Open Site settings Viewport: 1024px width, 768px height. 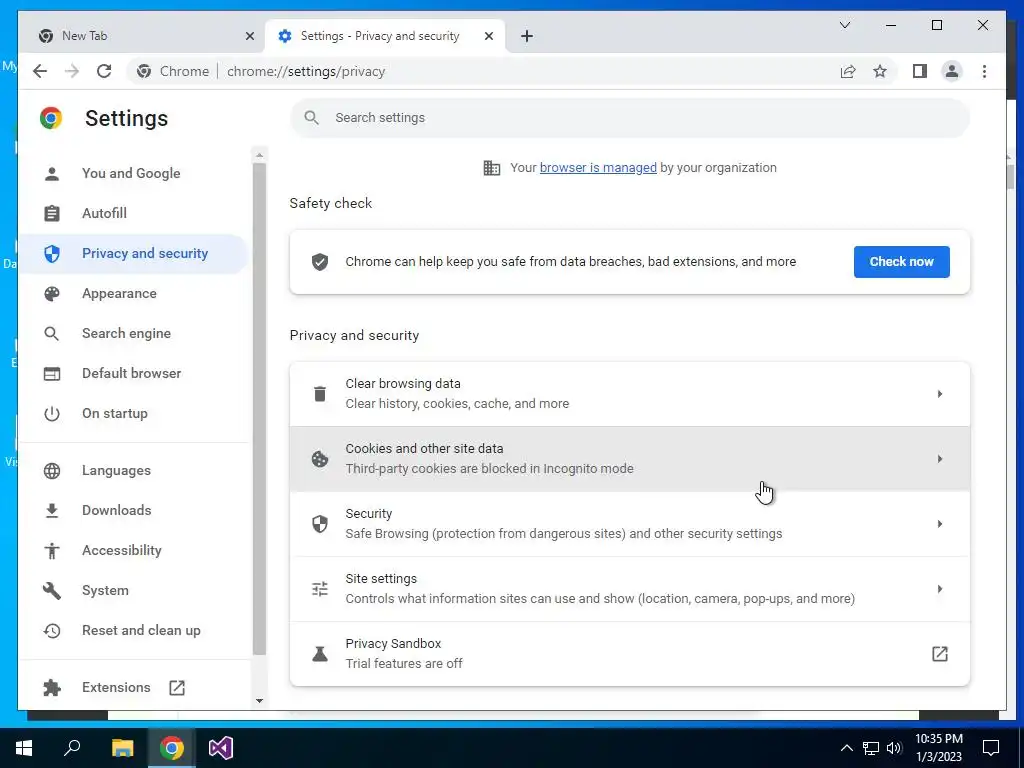(x=630, y=588)
